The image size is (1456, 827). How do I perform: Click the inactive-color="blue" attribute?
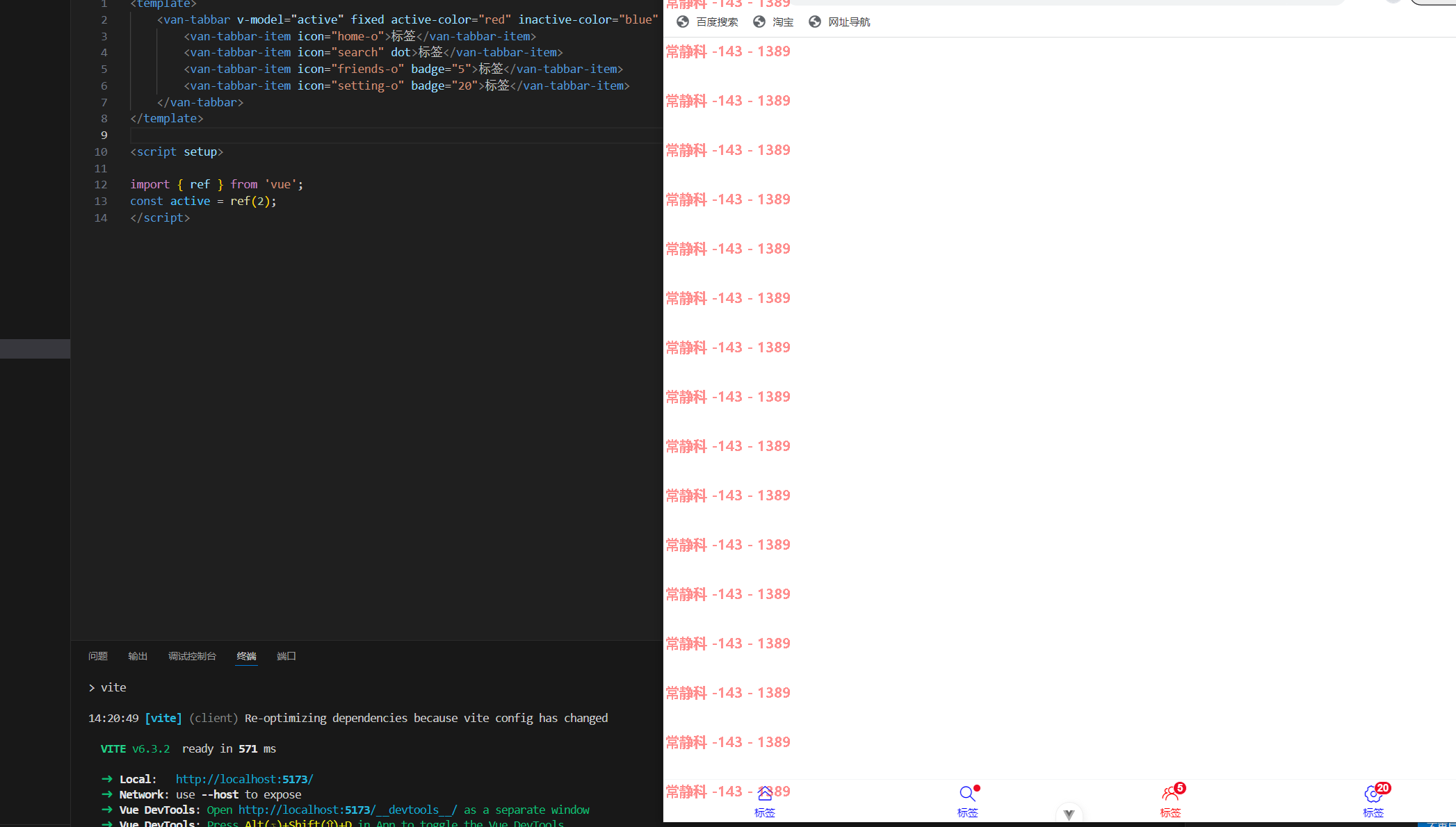pos(588,19)
